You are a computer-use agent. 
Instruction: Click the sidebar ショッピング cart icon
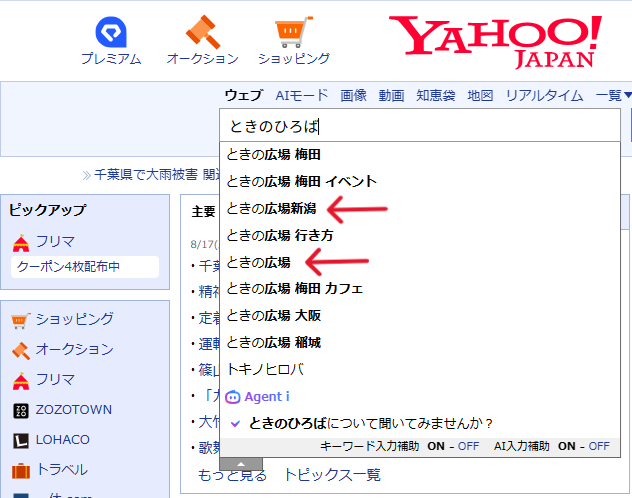point(21,320)
